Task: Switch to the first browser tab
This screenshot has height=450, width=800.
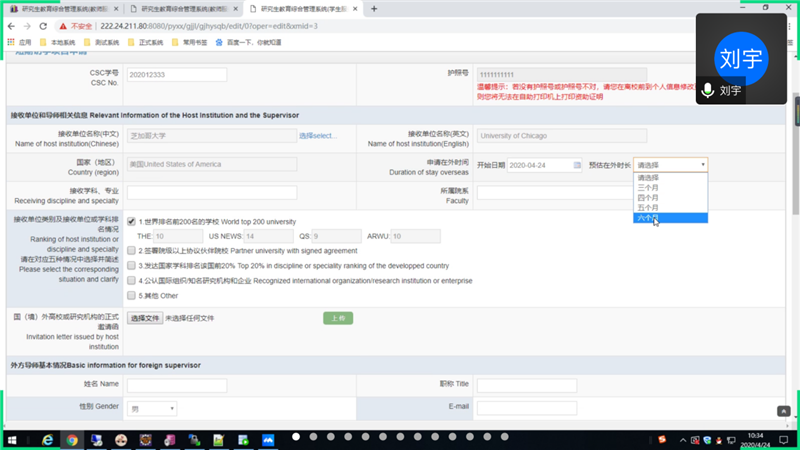Action: (63, 9)
